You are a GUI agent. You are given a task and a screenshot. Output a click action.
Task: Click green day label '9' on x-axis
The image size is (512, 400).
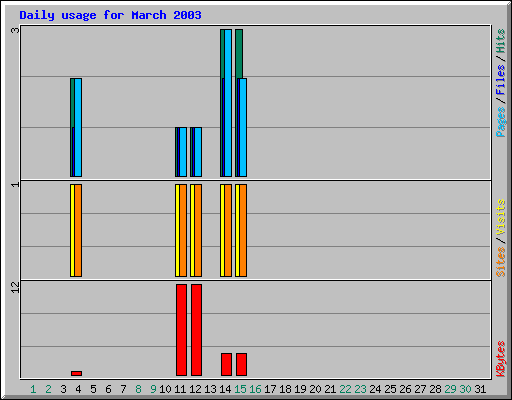(x=153, y=389)
